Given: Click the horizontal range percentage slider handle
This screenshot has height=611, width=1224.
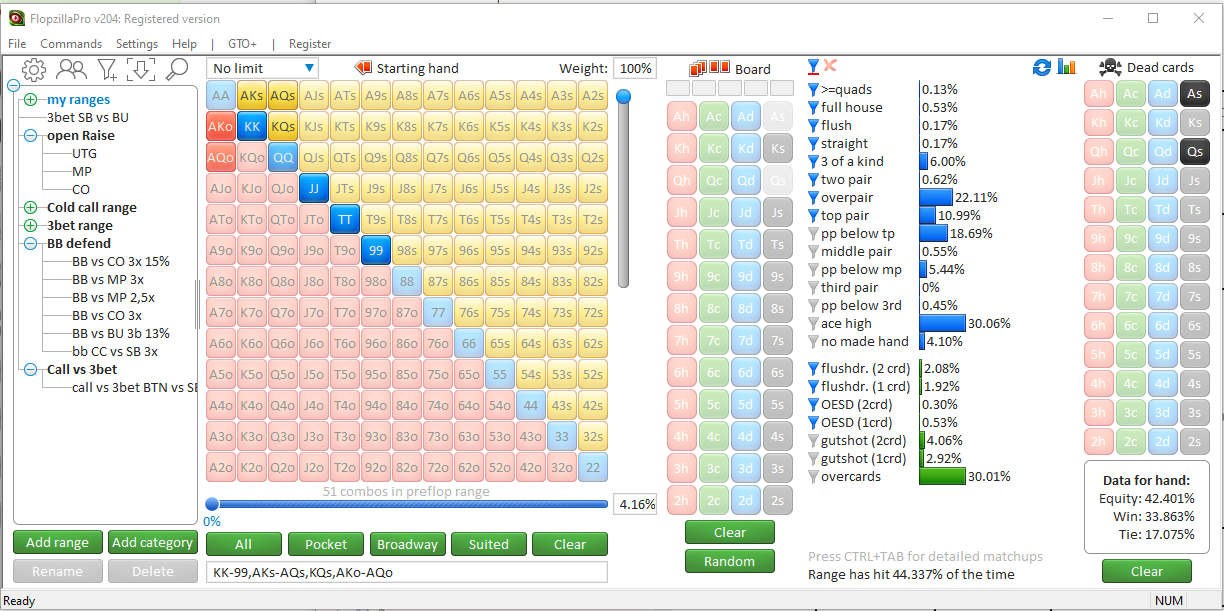Looking at the screenshot, I should [212, 504].
